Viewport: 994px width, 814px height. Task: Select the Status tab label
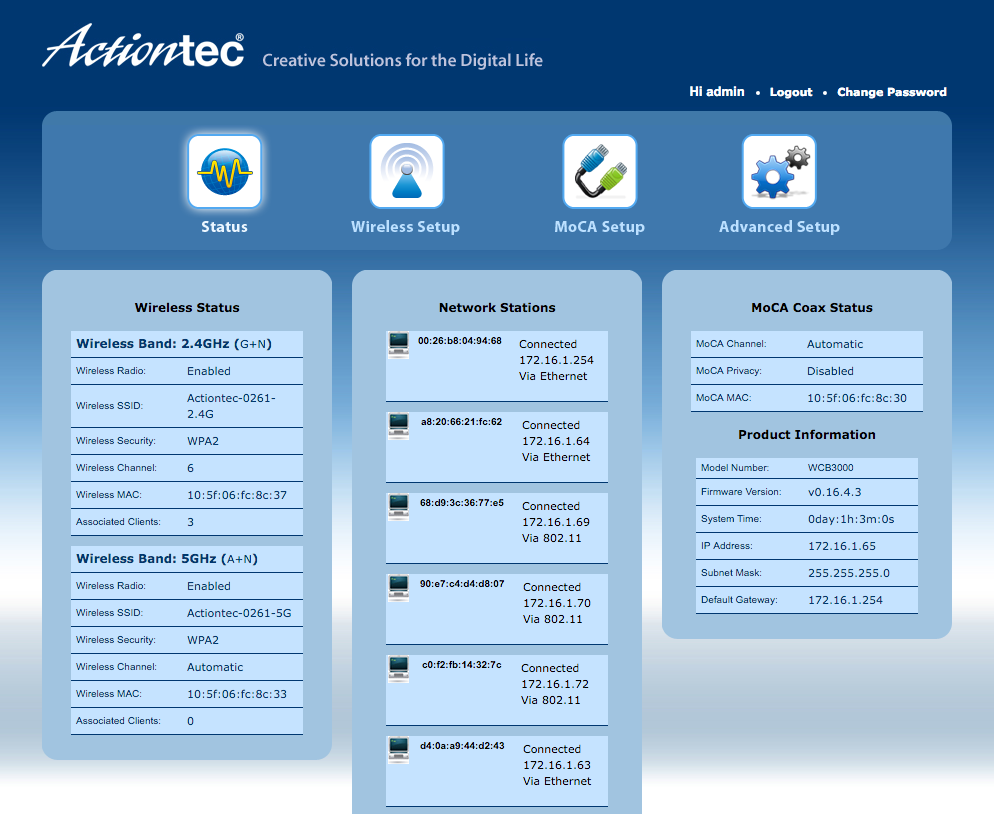(x=224, y=227)
